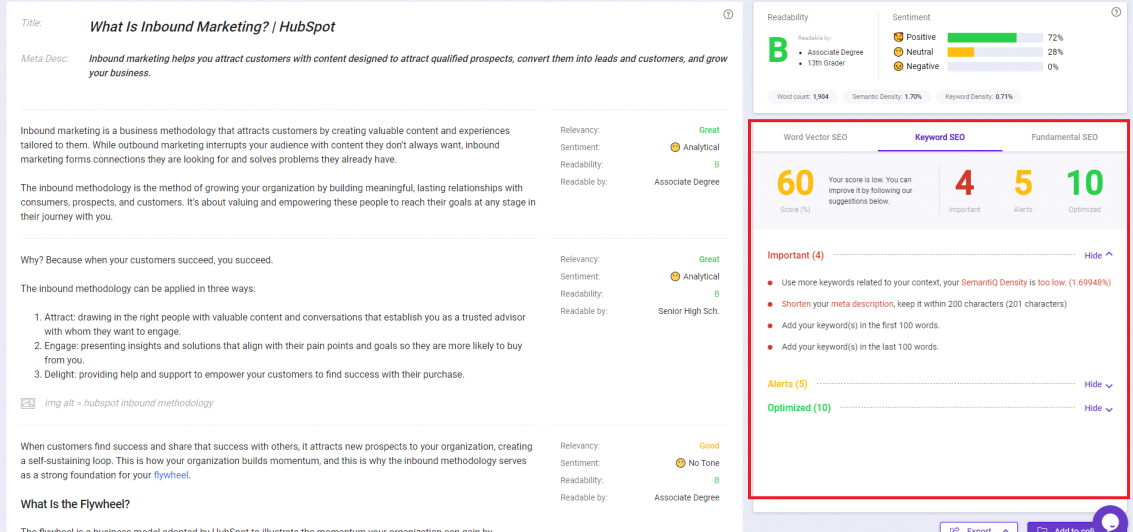The width and height of the screenshot is (1133, 532).
Task: Click the red 4 Important counter
Action: (964, 184)
